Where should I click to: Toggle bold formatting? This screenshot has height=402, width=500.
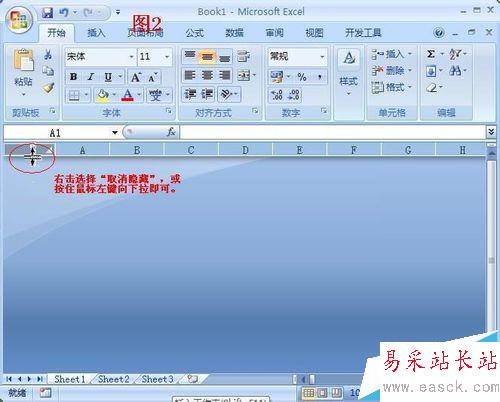point(74,77)
